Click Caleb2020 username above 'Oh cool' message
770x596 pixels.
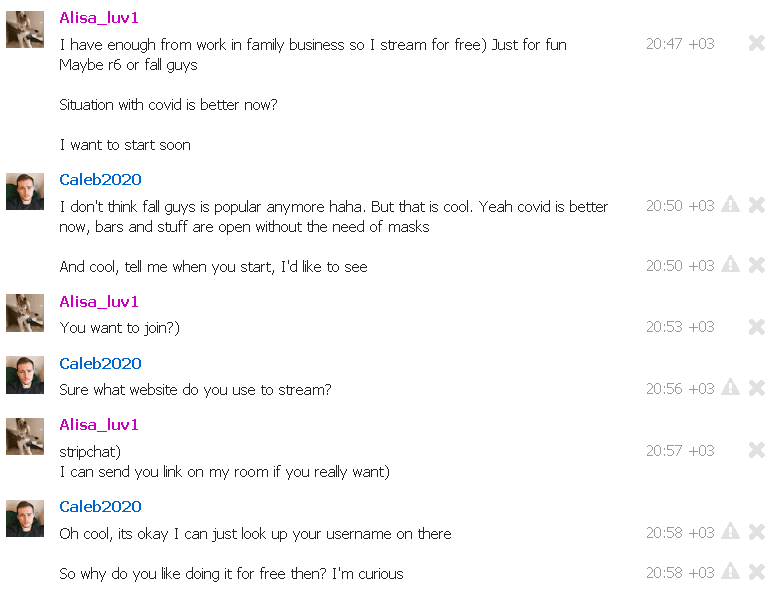100,507
